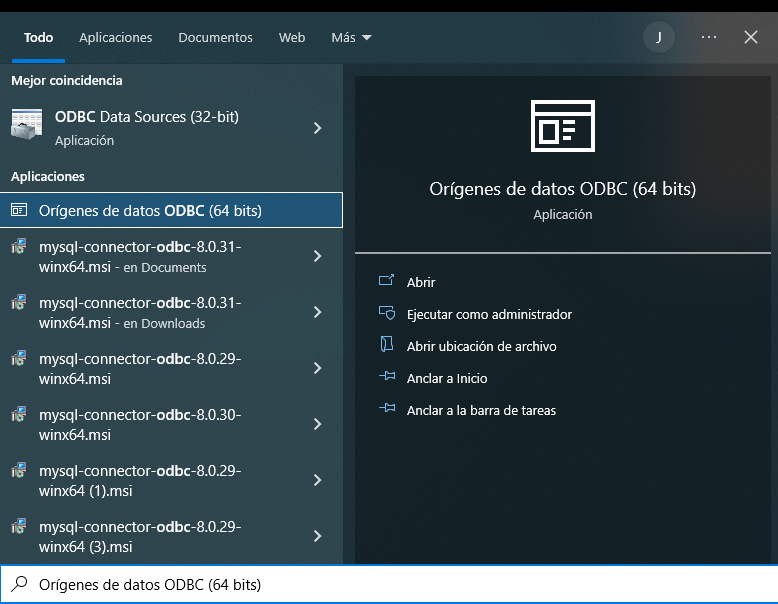Open mysql-connector-odbc-8.0.29-winx64.msi result
Screen dimensions: 778x604
coord(171,368)
